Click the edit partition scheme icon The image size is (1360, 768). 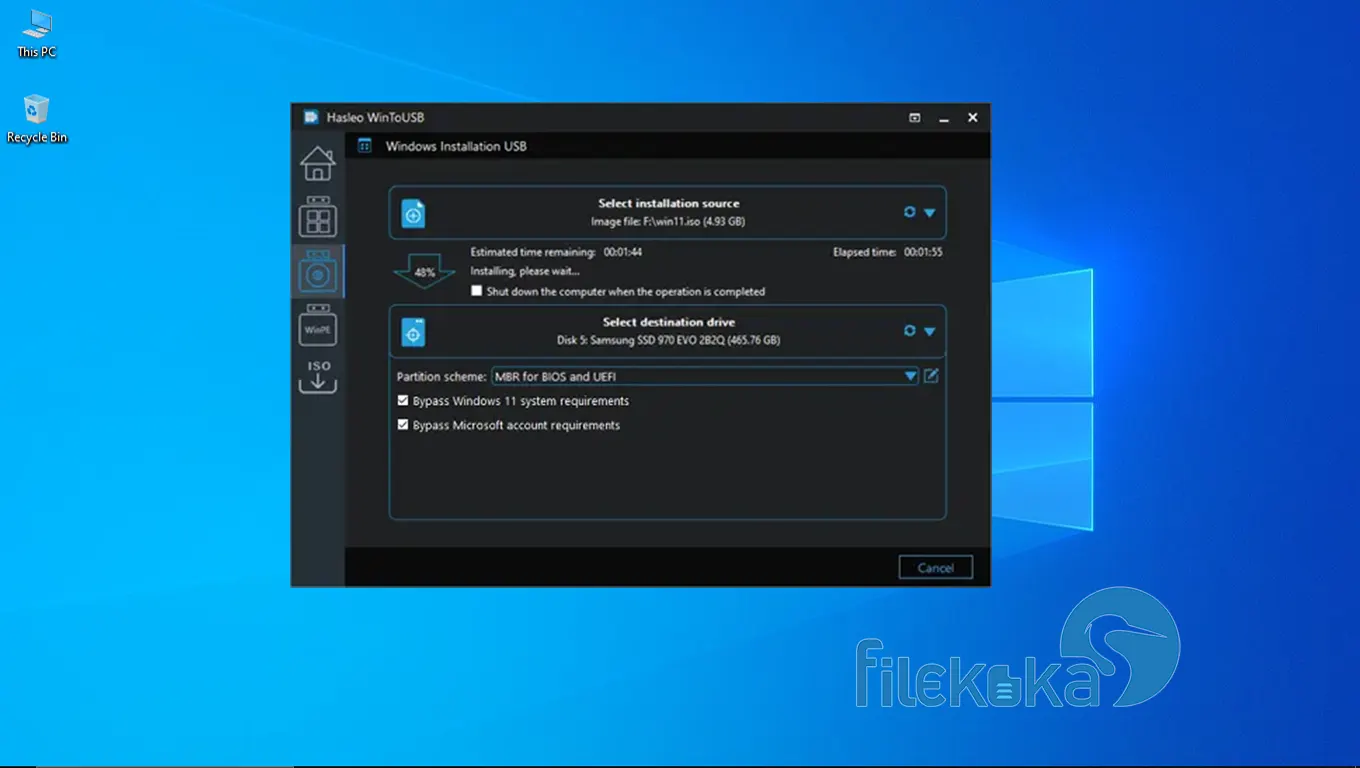(931, 376)
